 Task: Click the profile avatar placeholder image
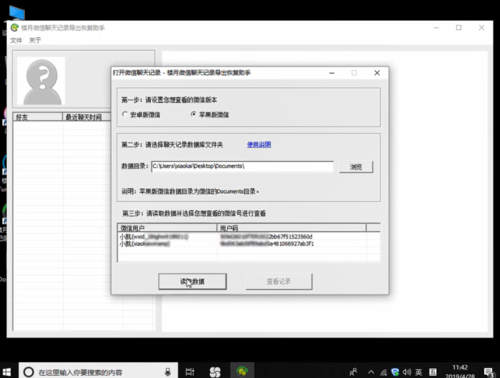point(41,81)
